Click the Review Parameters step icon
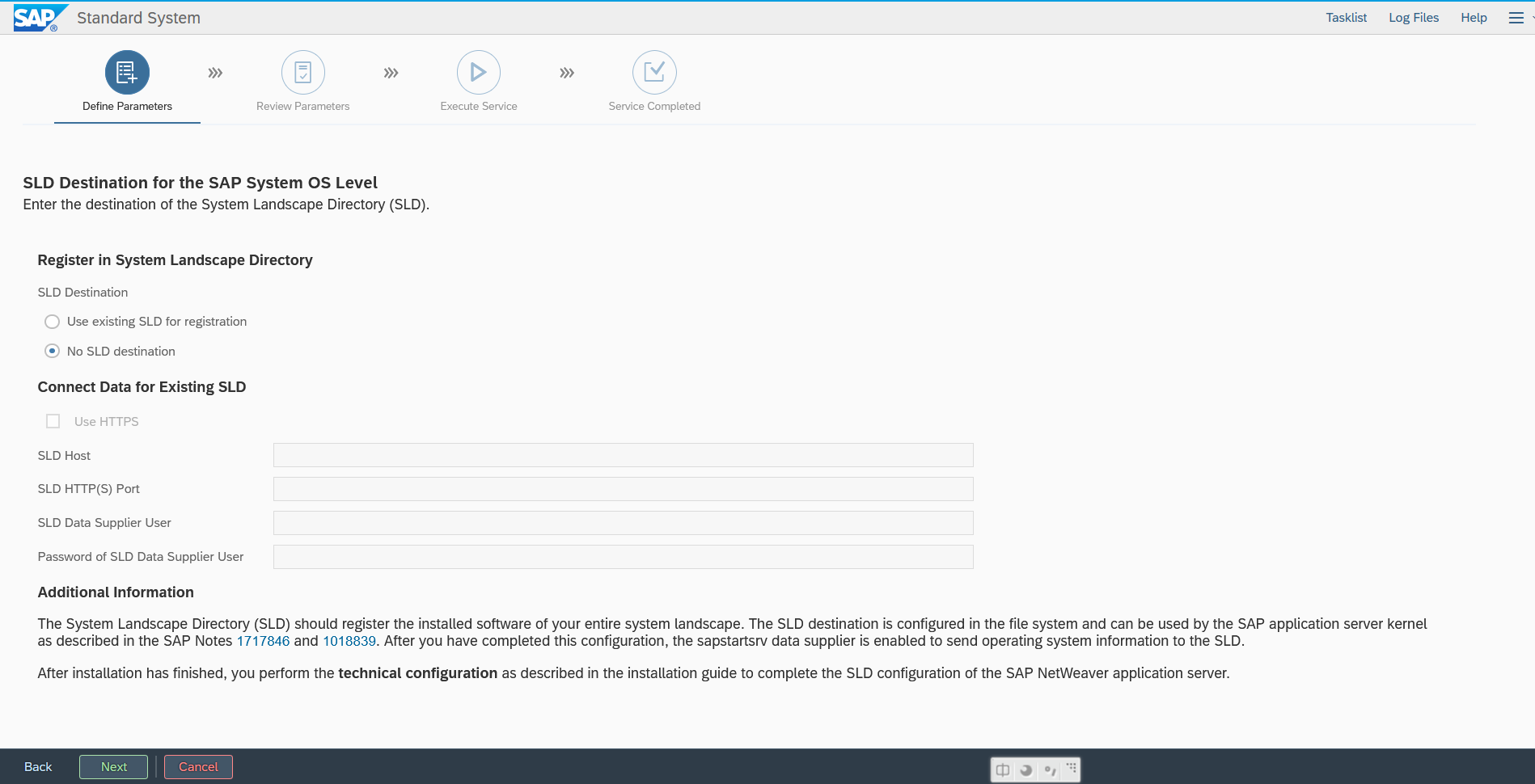The width and height of the screenshot is (1535, 784). pyautogui.click(x=303, y=73)
